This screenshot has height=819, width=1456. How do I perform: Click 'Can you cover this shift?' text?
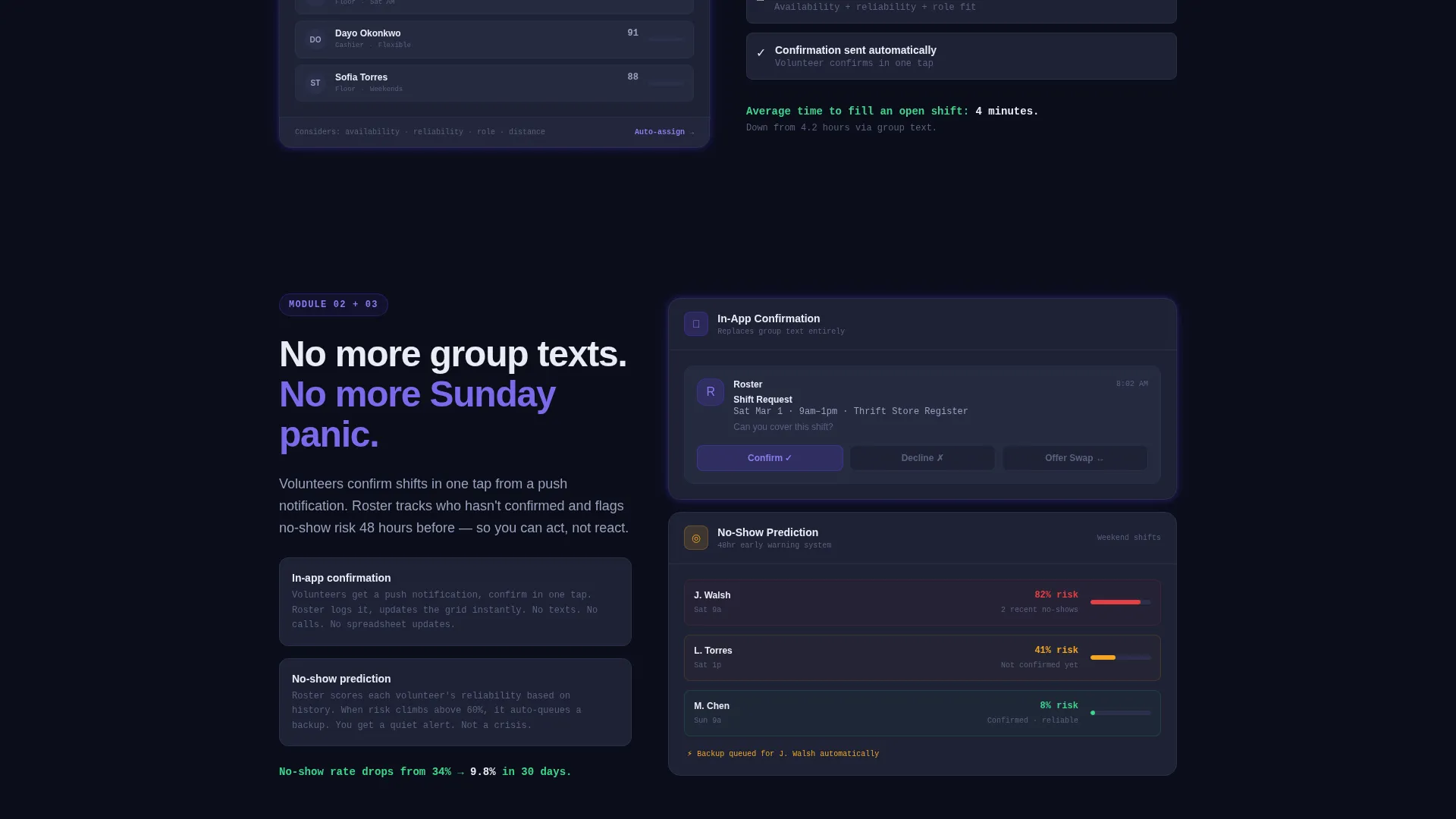[783, 427]
